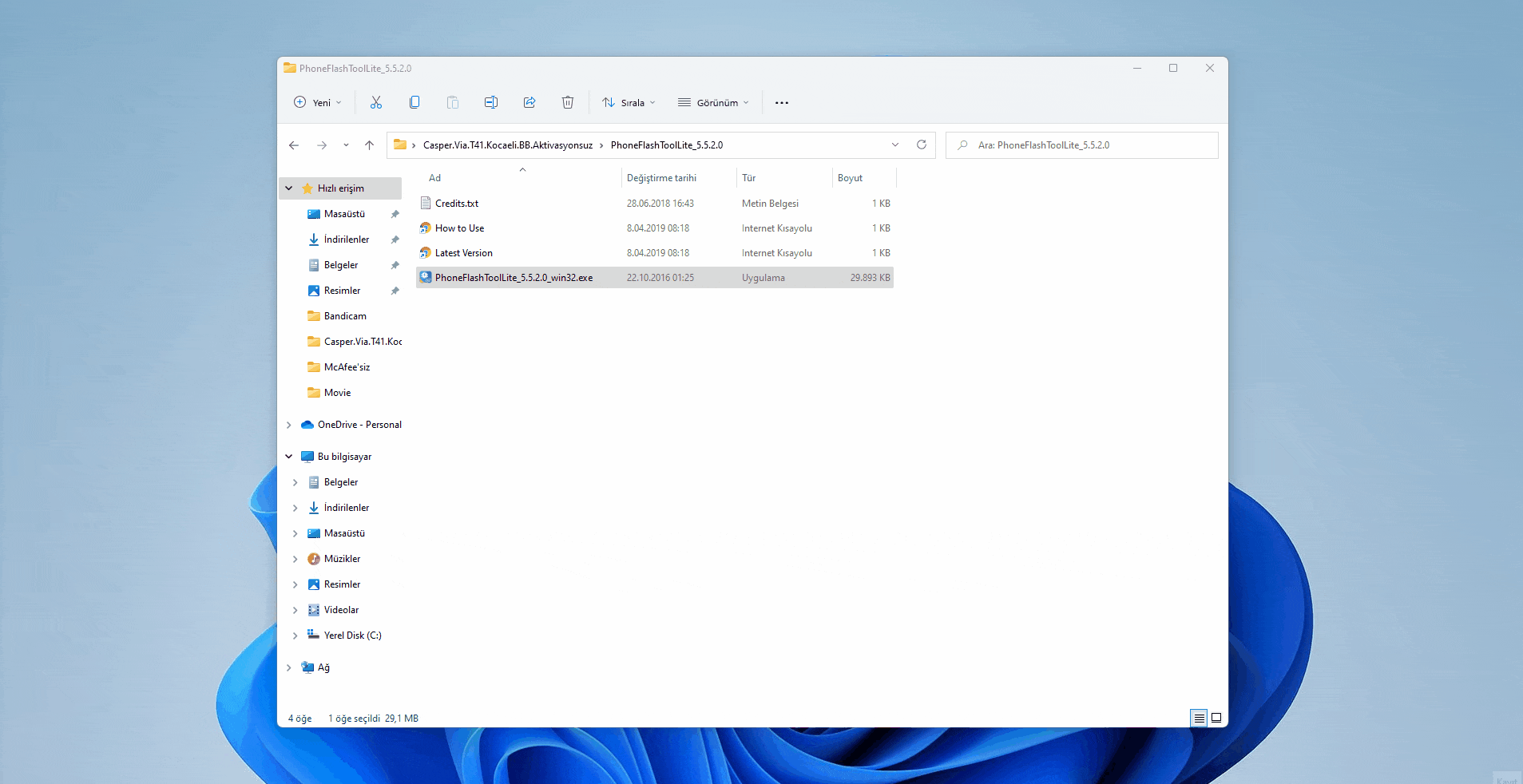The image size is (1523, 784).
Task: Click the Hızlı erişim star icon
Action: coord(307,188)
